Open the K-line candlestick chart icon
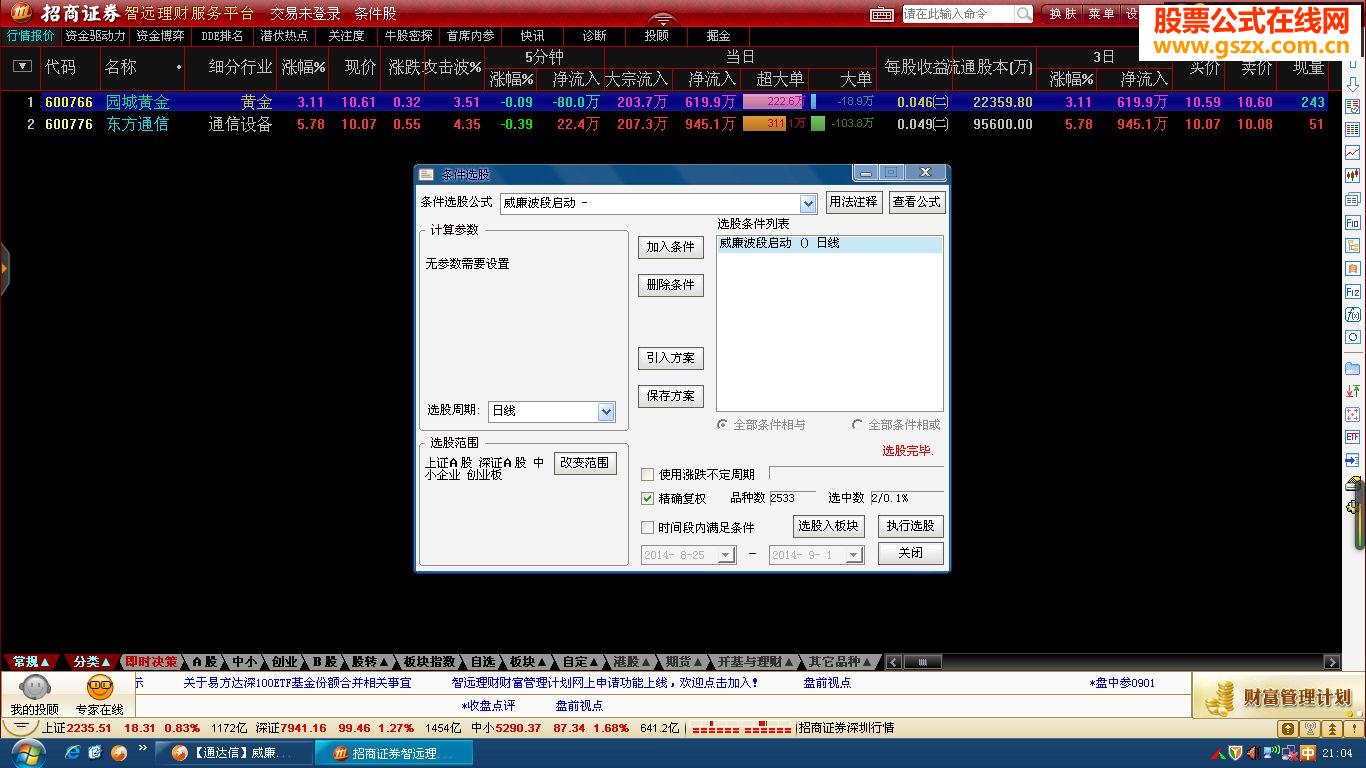Image resolution: width=1366 pixels, height=768 pixels. point(1353,175)
